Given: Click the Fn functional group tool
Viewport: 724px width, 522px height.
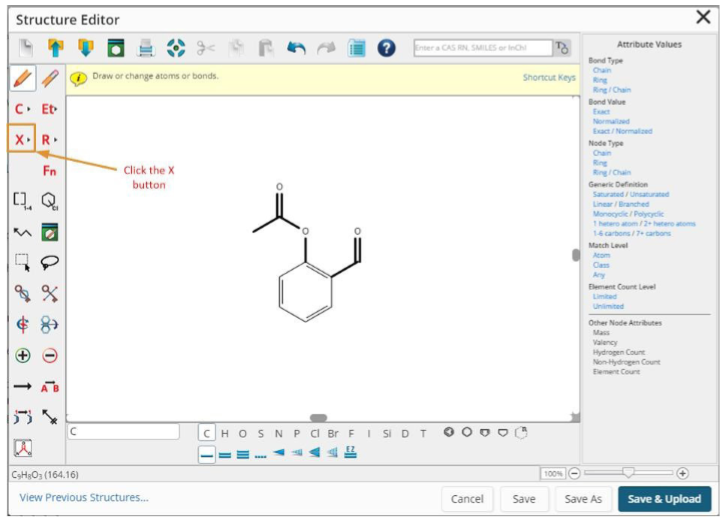Looking at the screenshot, I should (x=49, y=171).
